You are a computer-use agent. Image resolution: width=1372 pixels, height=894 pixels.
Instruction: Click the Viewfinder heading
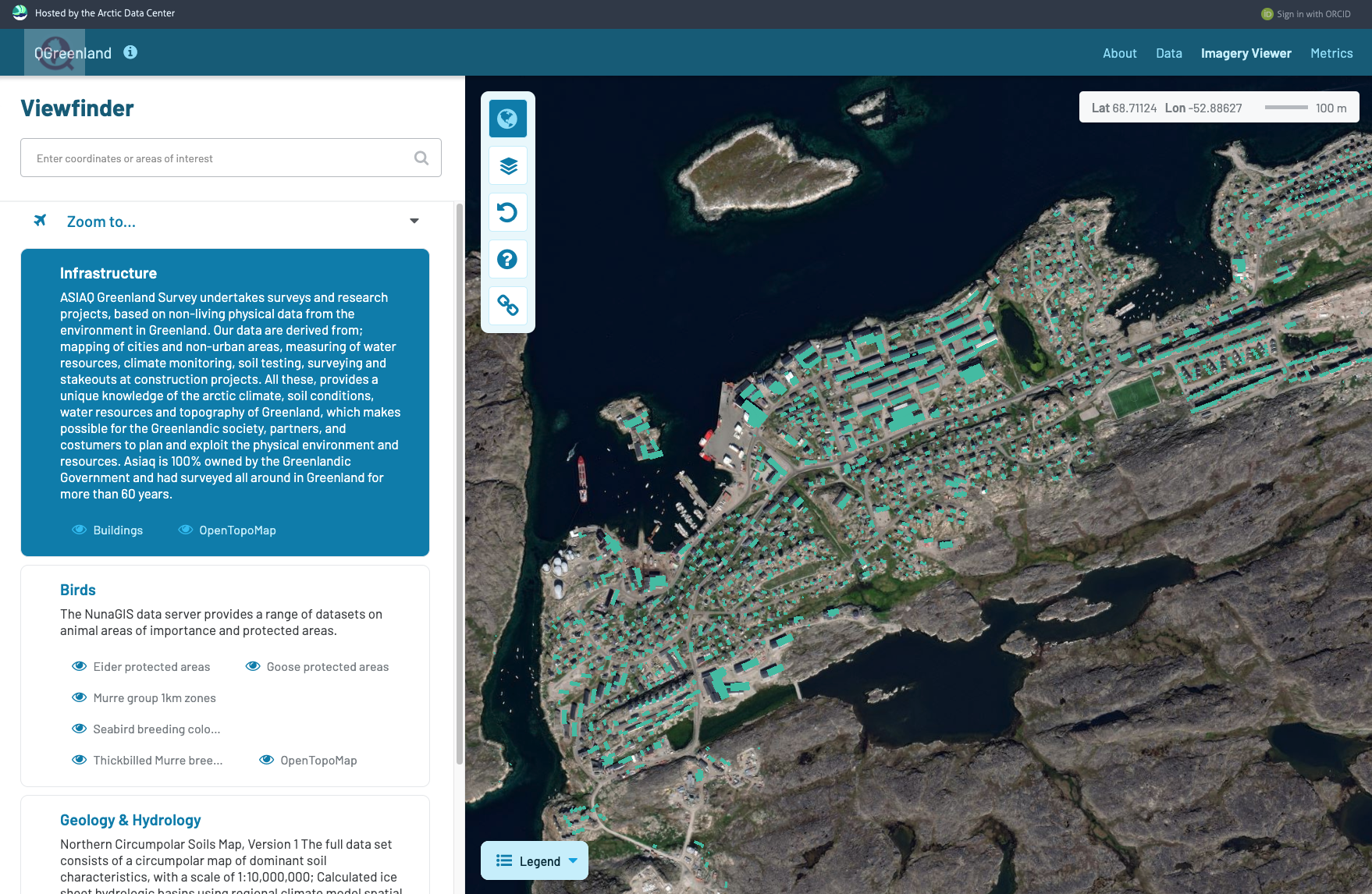click(x=77, y=108)
